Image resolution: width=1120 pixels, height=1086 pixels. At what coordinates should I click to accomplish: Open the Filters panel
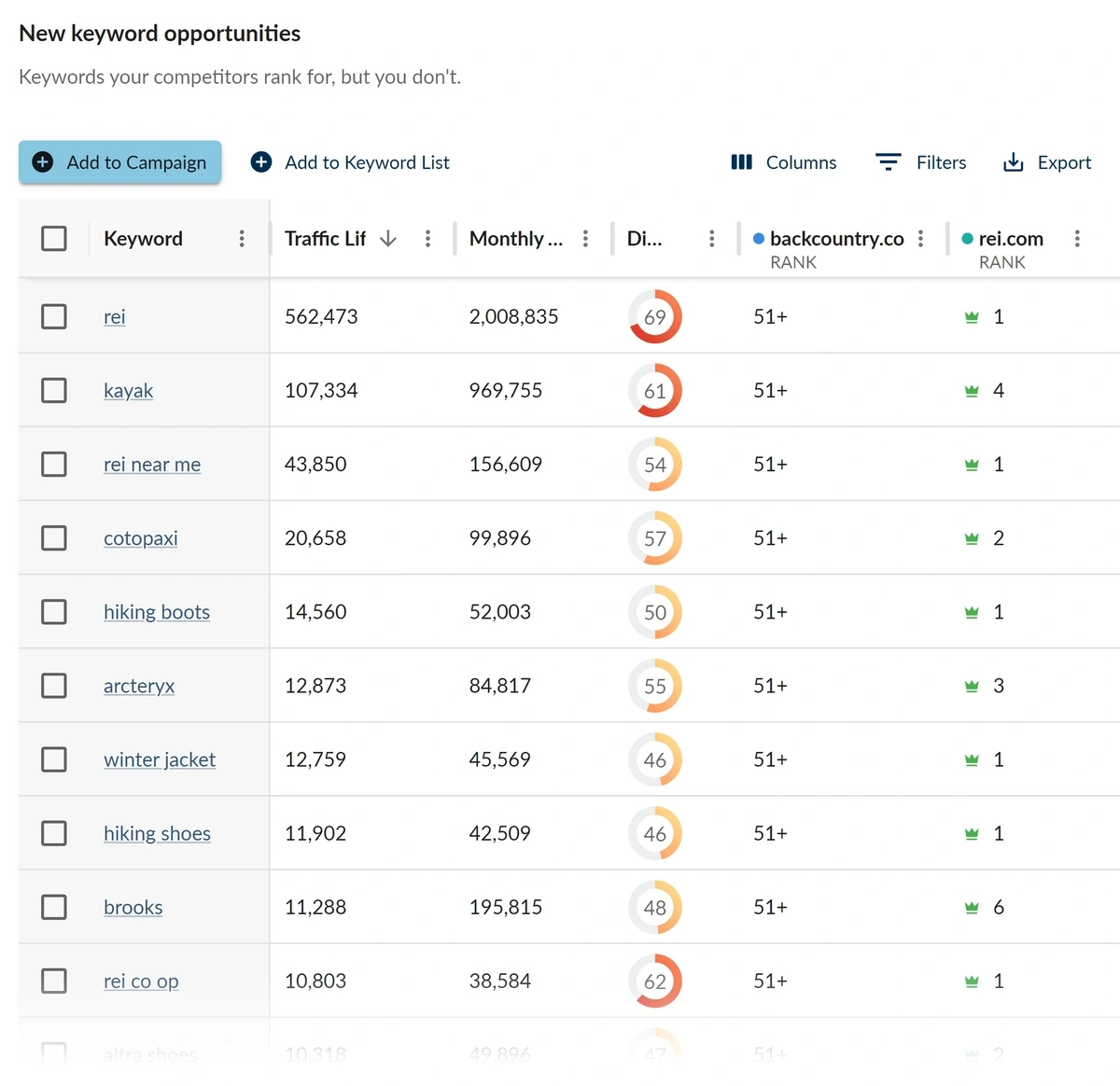920,162
